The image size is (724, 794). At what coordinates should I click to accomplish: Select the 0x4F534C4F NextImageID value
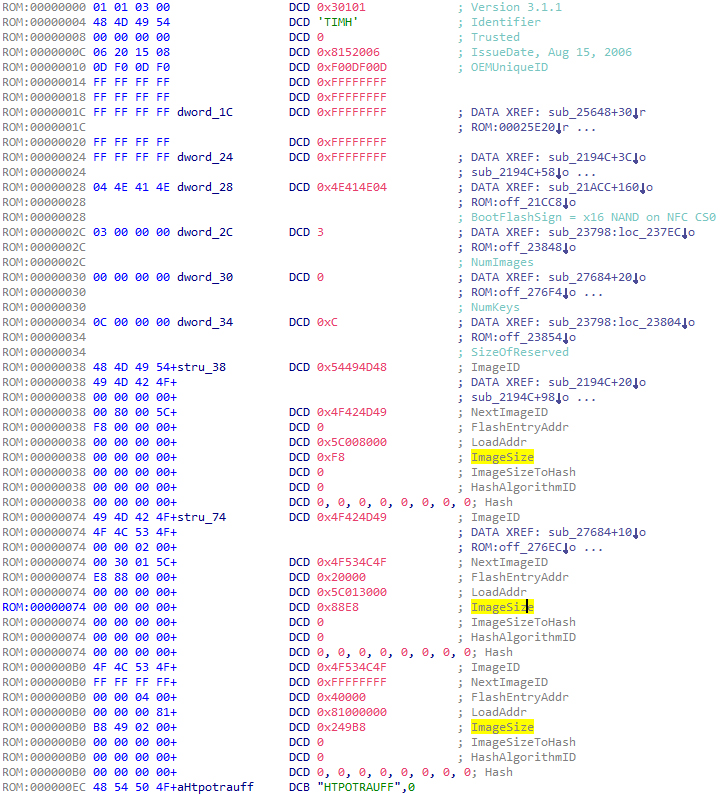(352, 562)
